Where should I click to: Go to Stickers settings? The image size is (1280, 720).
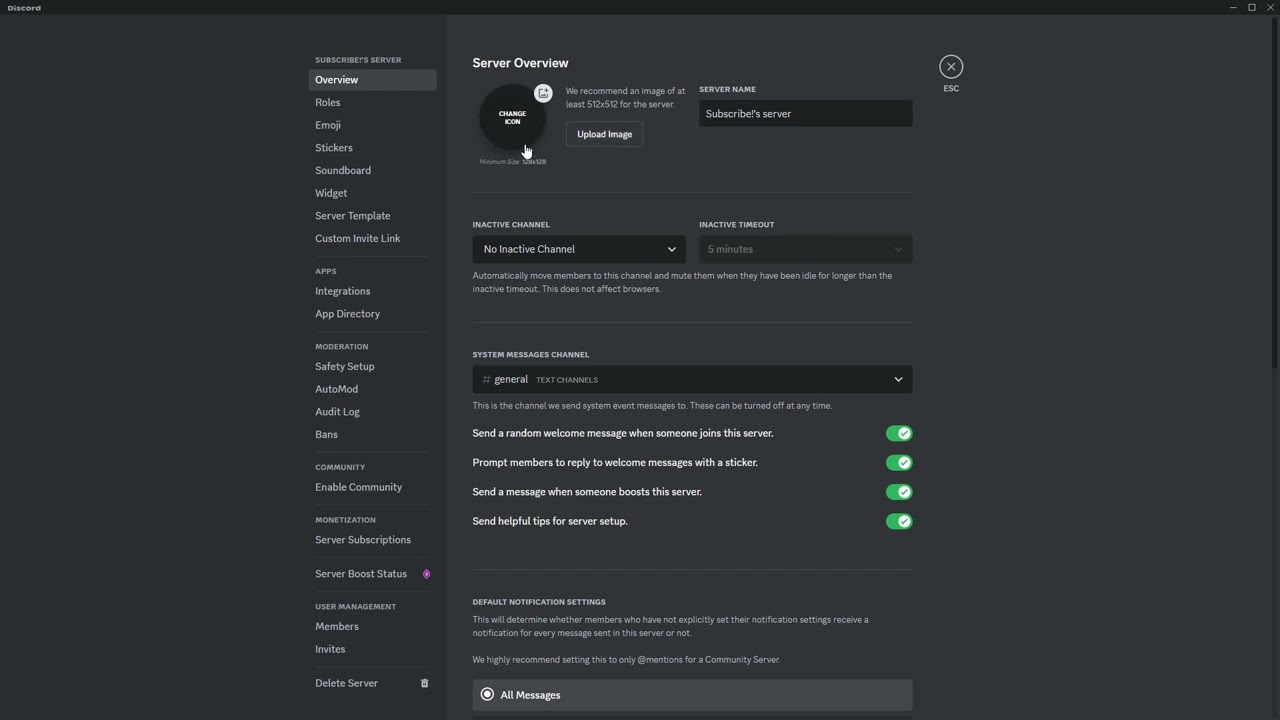coord(372,148)
